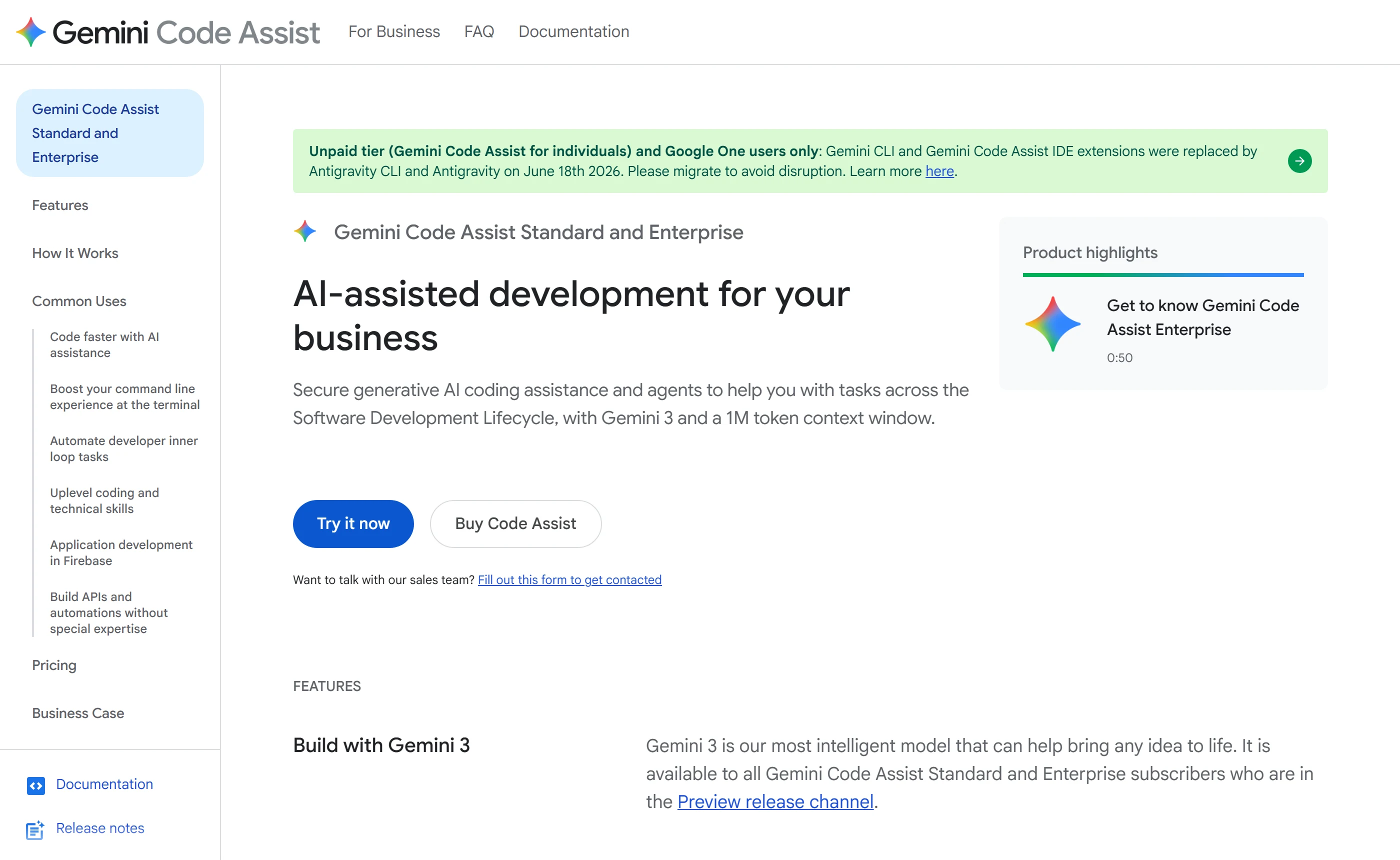Go to Business Case in sidebar
1400x860 pixels.
pos(78,713)
